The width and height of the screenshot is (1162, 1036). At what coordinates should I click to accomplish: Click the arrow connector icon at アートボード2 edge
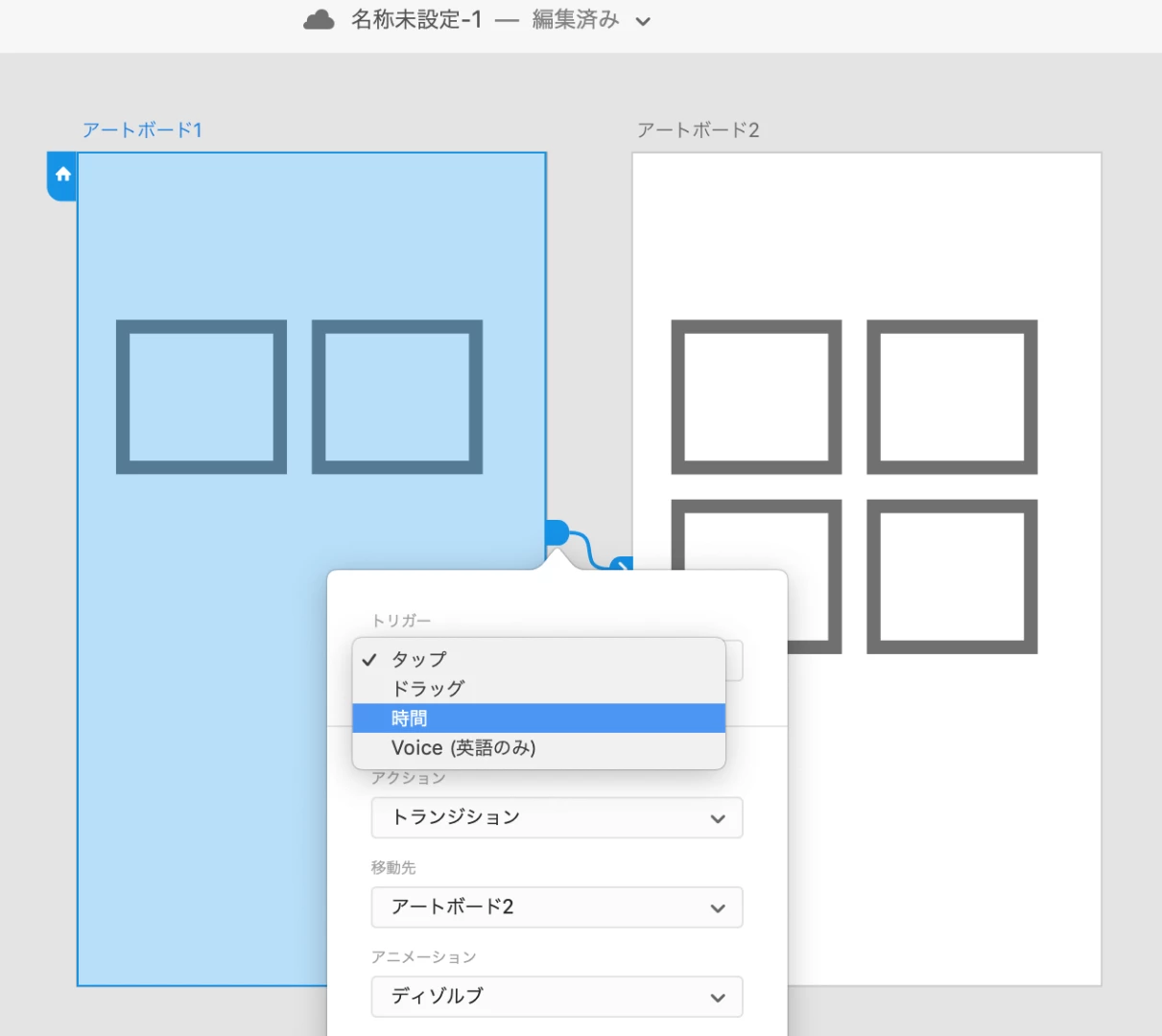coord(622,565)
